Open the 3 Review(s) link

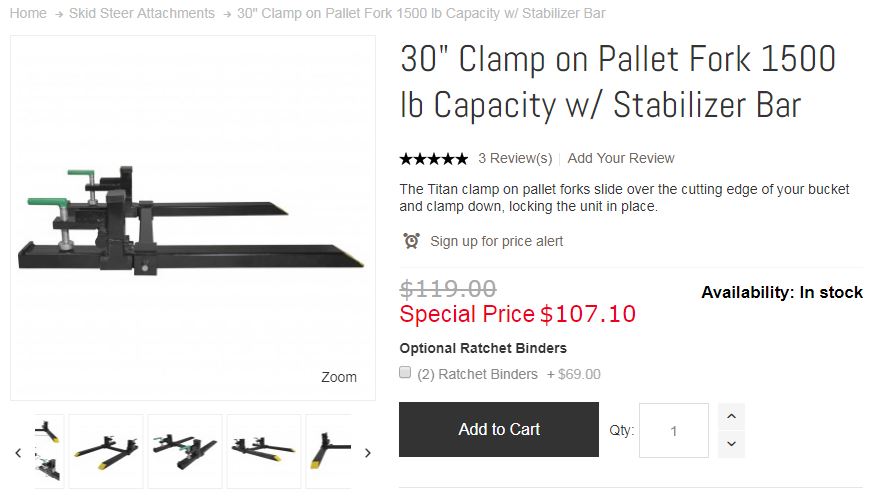click(x=515, y=159)
